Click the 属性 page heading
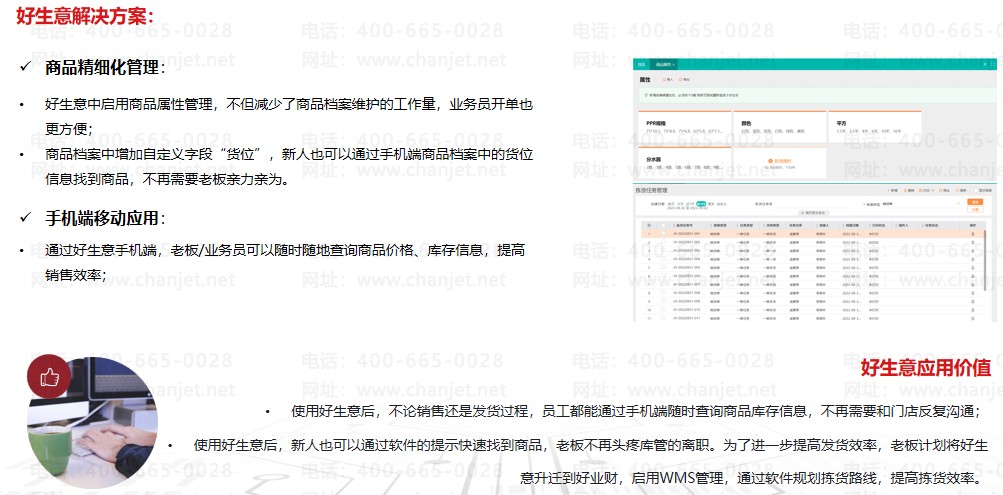This screenshot has width=1003, height=495. click(645, 79)
